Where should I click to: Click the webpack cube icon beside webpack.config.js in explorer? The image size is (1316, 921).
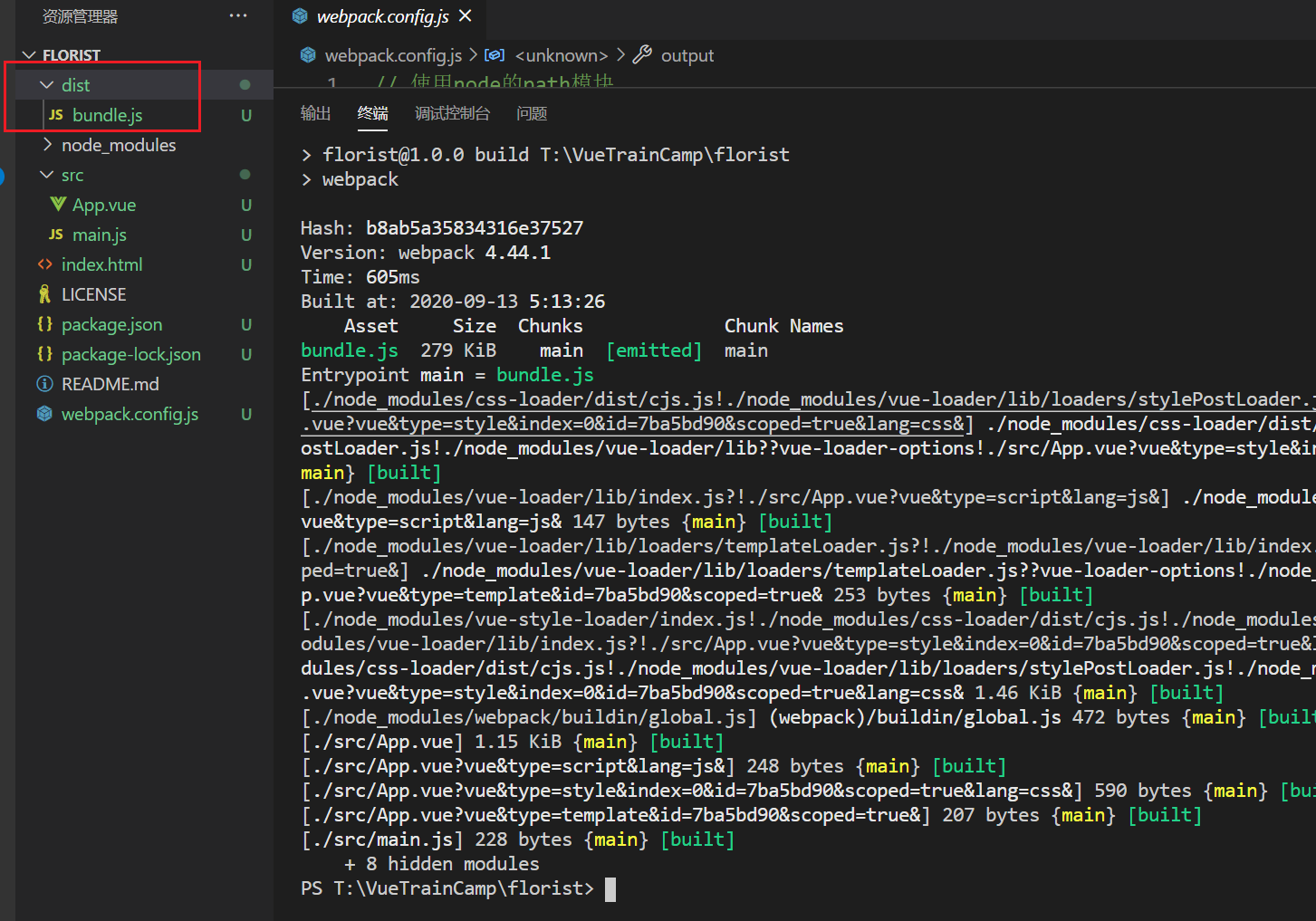[44, 414]
